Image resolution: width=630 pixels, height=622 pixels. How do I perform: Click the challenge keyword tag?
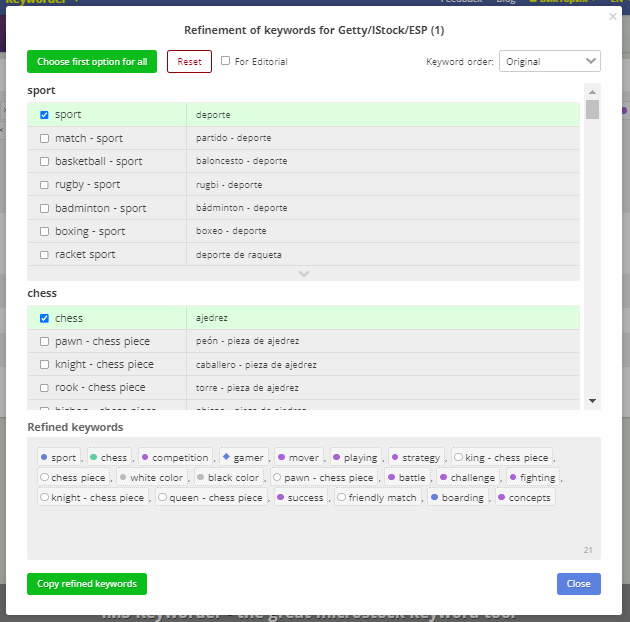[468, 477]
